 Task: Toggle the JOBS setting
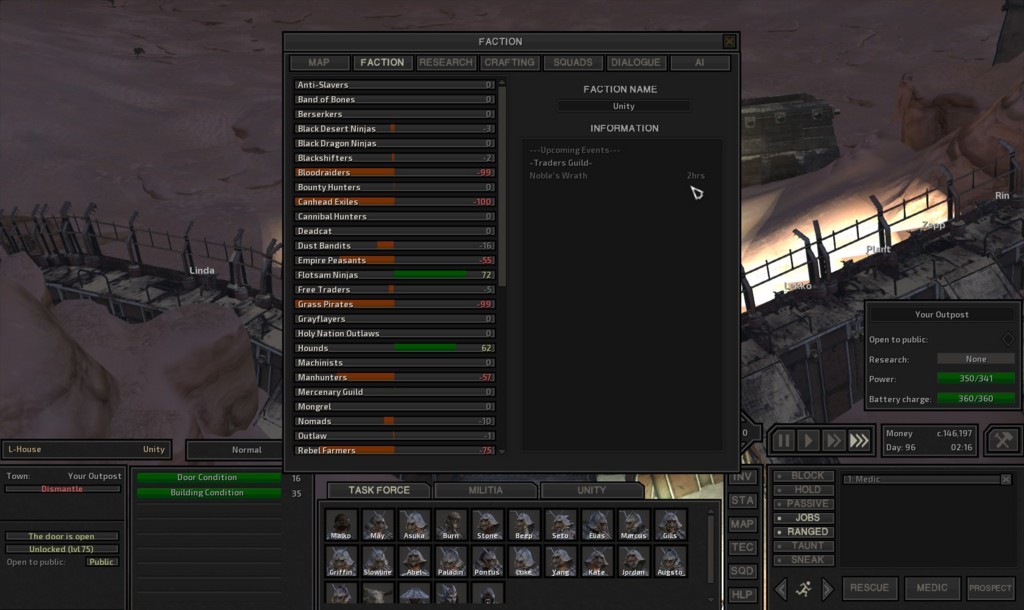[x=804, y=518]
